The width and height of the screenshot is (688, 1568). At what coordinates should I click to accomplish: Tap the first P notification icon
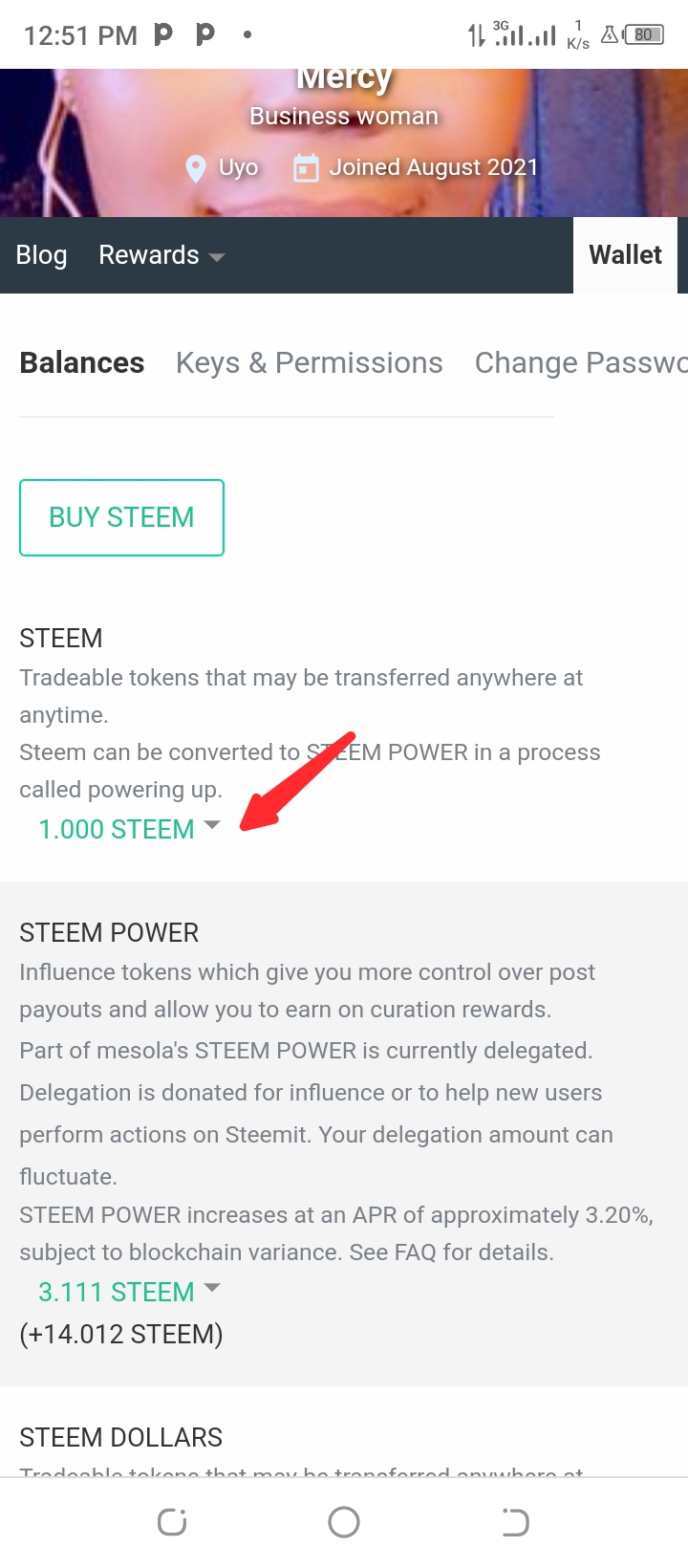tap(163, 34)
